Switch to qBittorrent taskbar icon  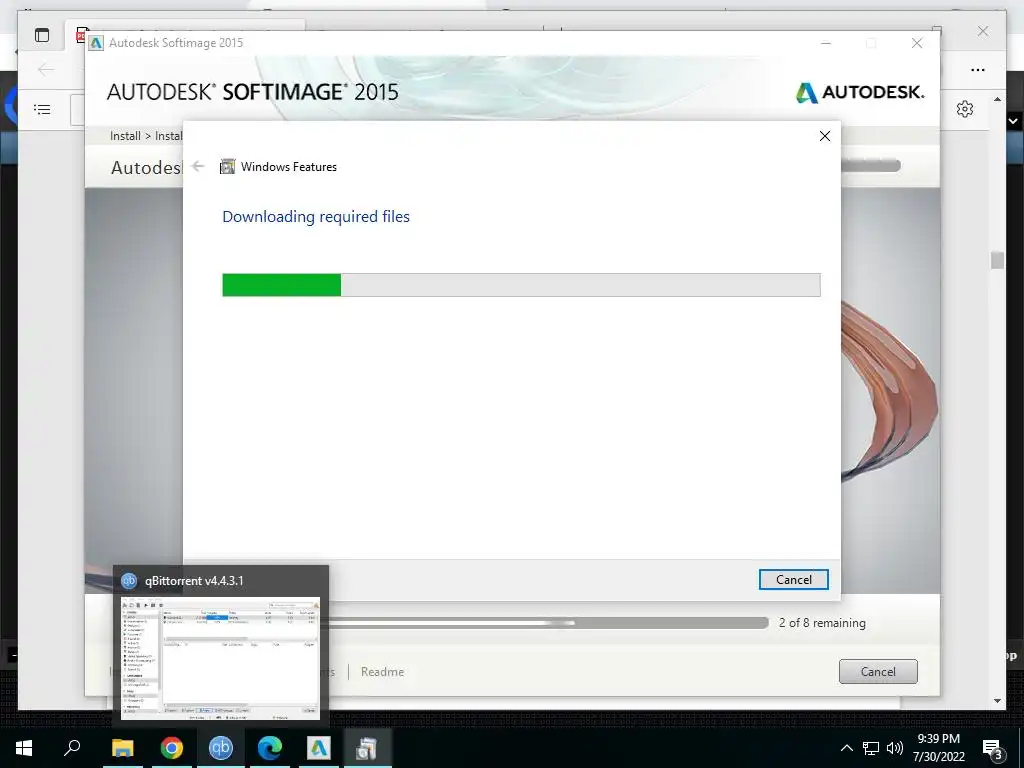point(221,748)
